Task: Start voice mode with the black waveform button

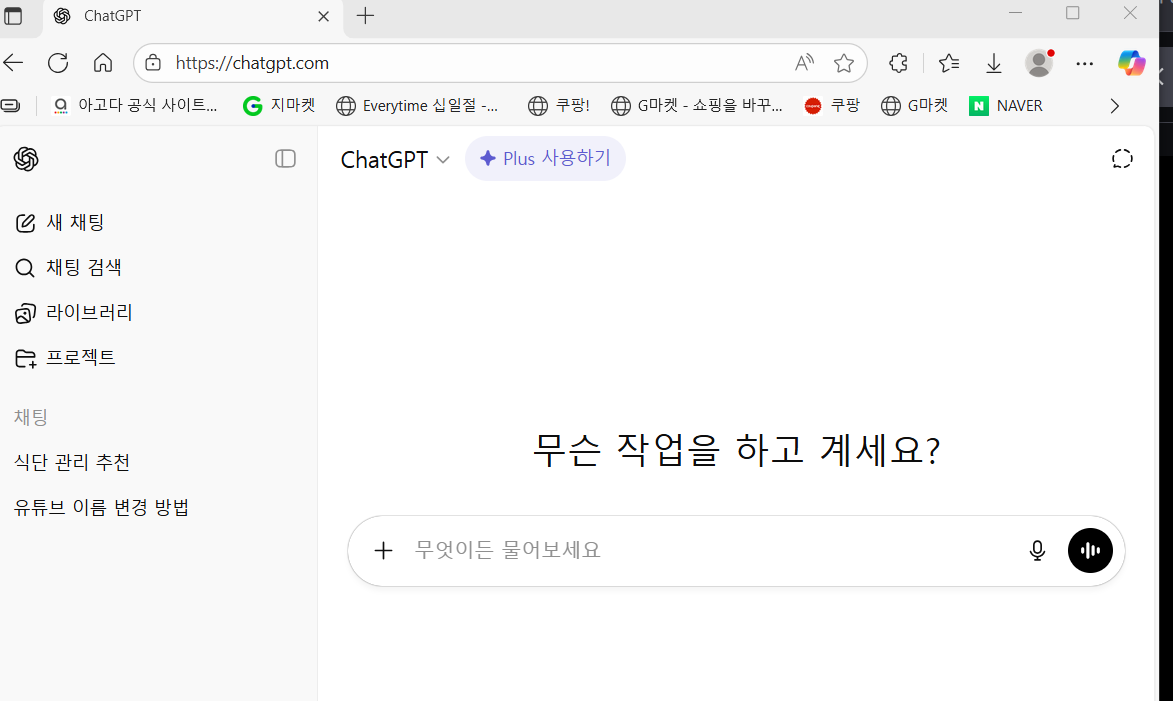Action: click(x=1090, y=551)
